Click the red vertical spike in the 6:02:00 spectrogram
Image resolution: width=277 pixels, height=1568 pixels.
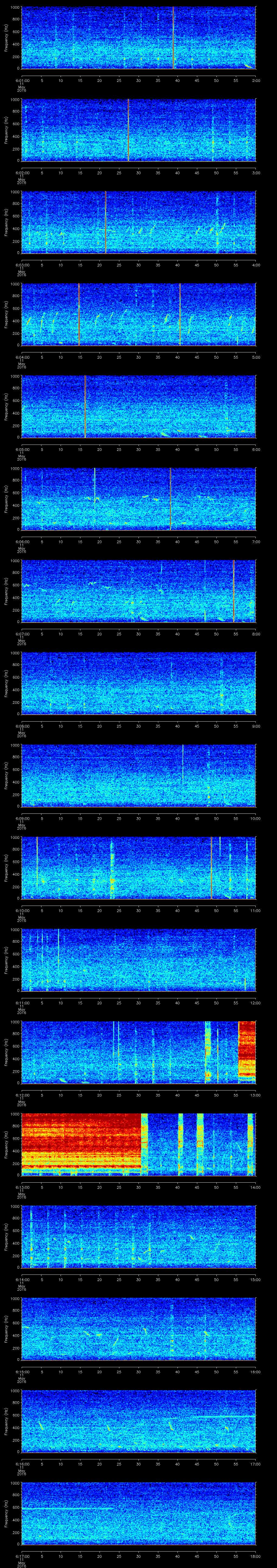(x=128, y=130)
